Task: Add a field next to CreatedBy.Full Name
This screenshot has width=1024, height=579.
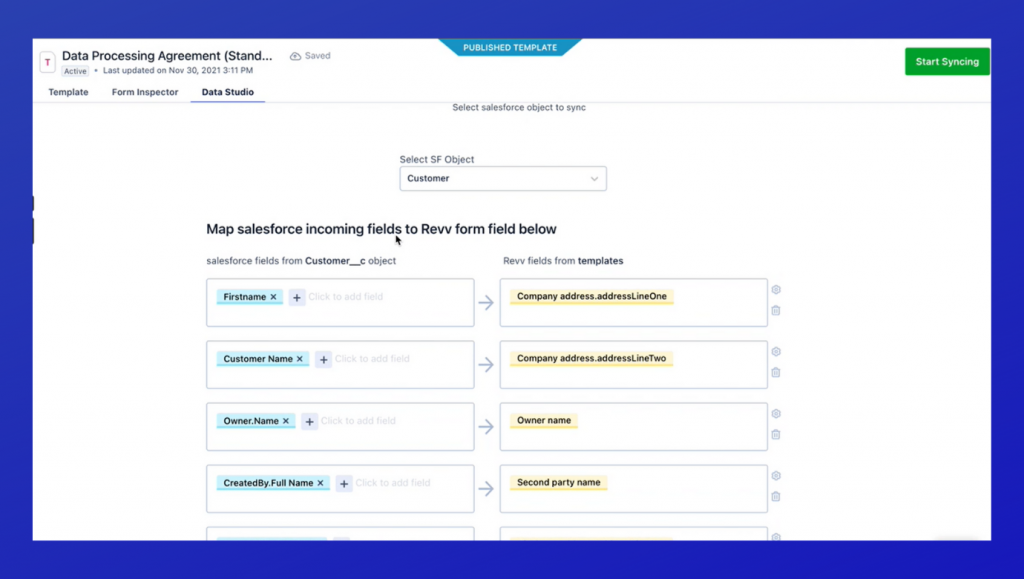Action: point(344,483)
